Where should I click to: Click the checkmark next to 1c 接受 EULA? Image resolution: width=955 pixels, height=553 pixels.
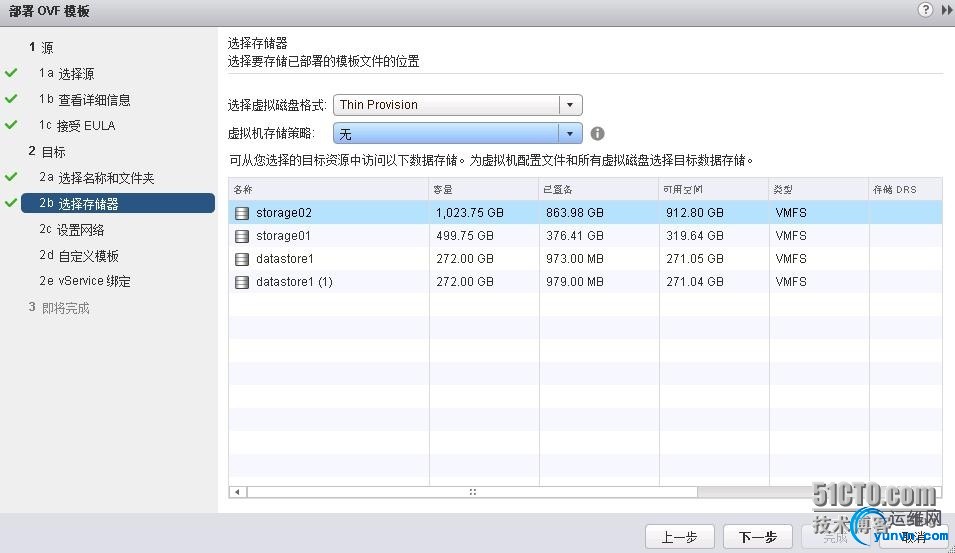coord(11,125)
